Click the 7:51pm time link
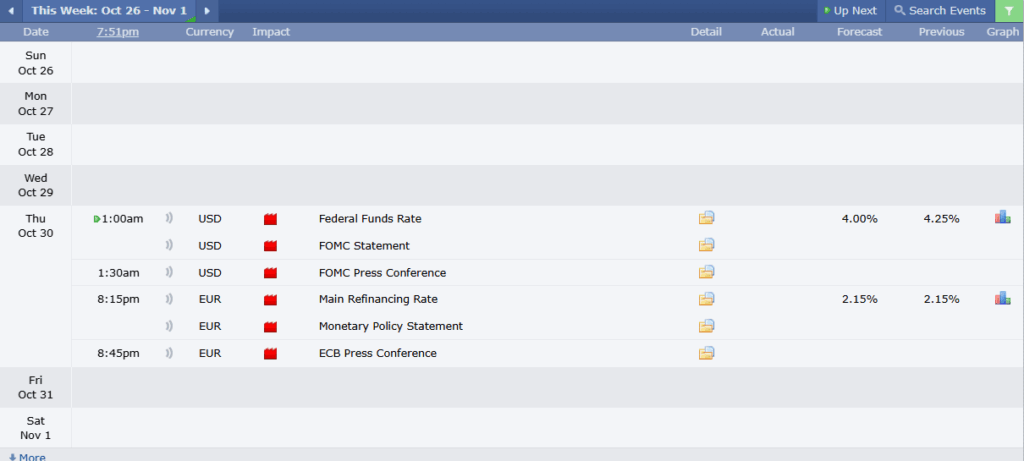Viewport: 1024px width, 461px height. click(x=118, y=32)
